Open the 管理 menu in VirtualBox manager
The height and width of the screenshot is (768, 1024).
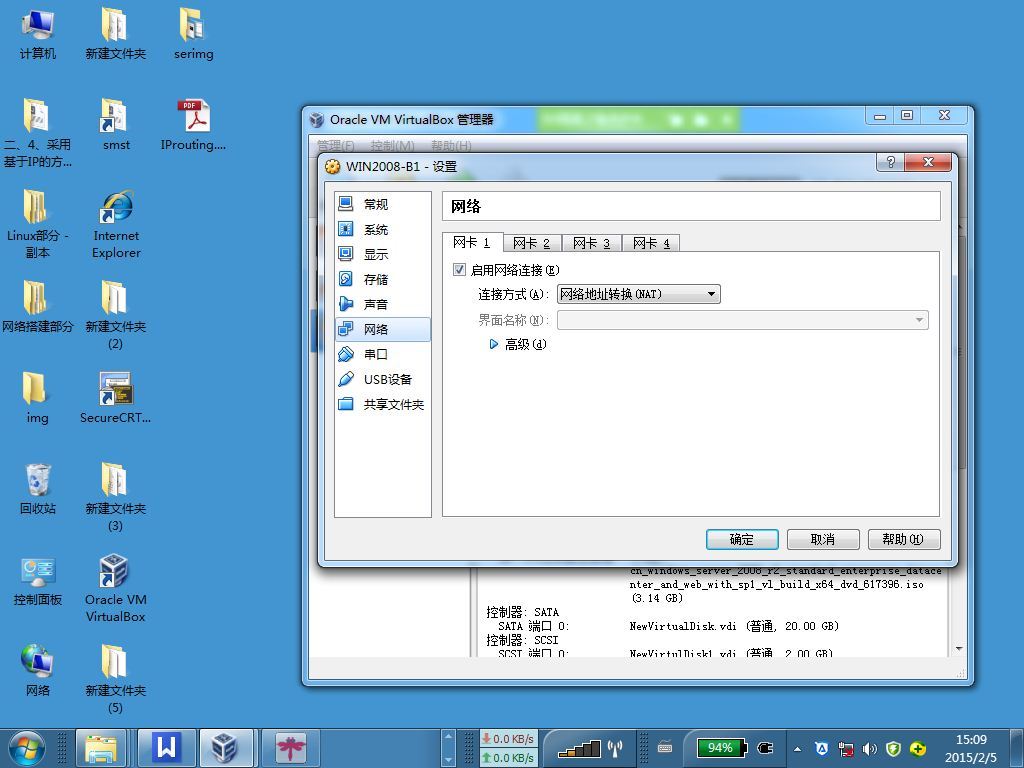click(x=336, y=145)
